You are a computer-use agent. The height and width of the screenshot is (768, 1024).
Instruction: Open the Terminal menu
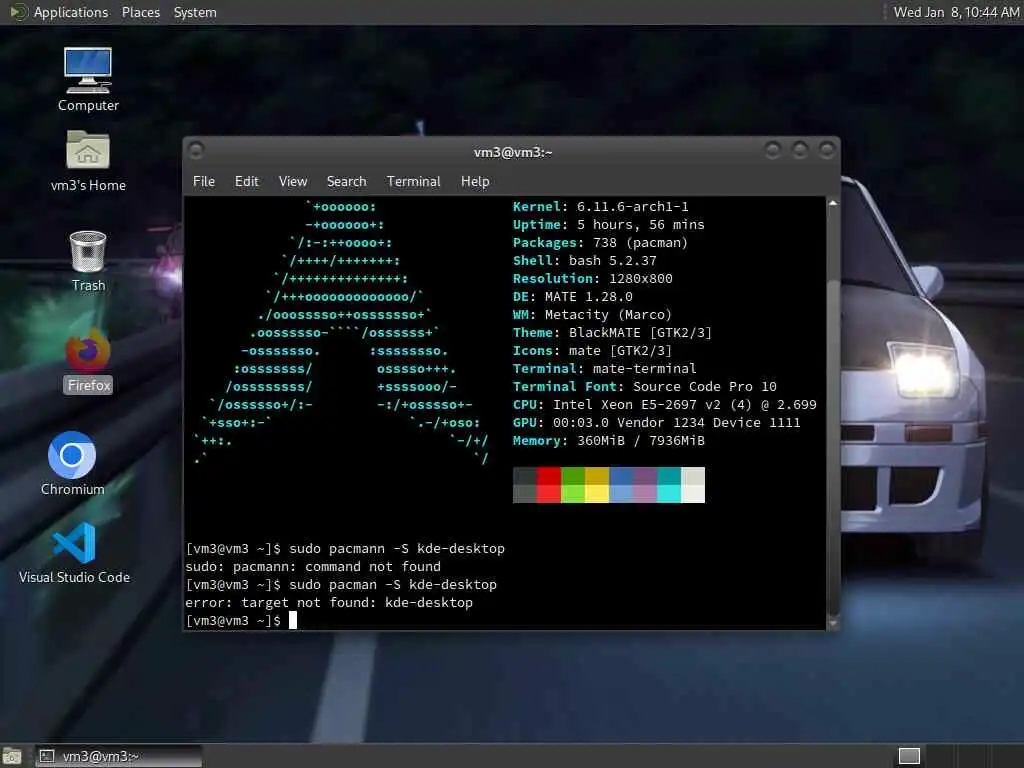coord(413,181)
